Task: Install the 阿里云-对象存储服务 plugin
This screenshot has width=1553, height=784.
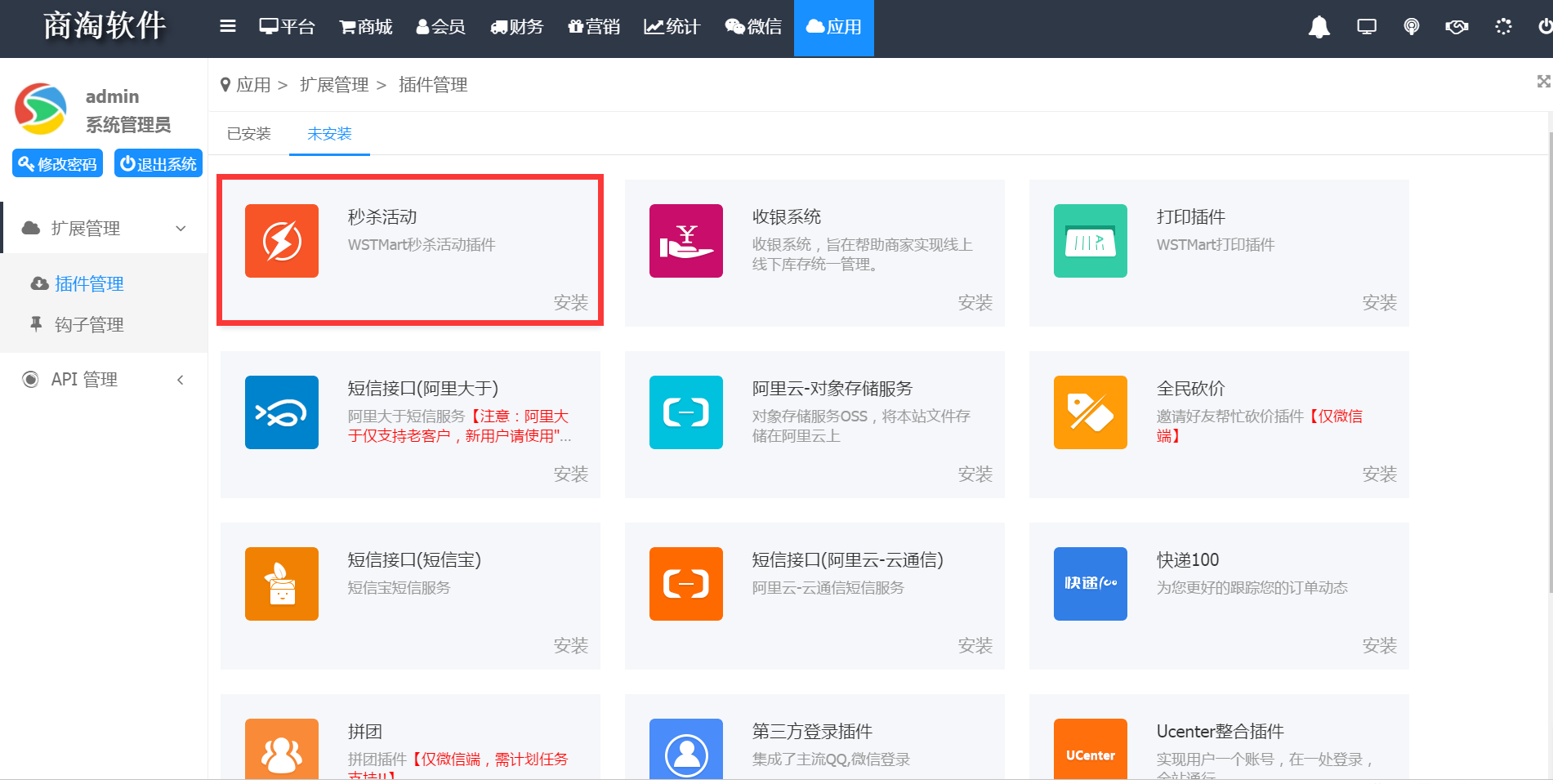Action: pos(975,474)
